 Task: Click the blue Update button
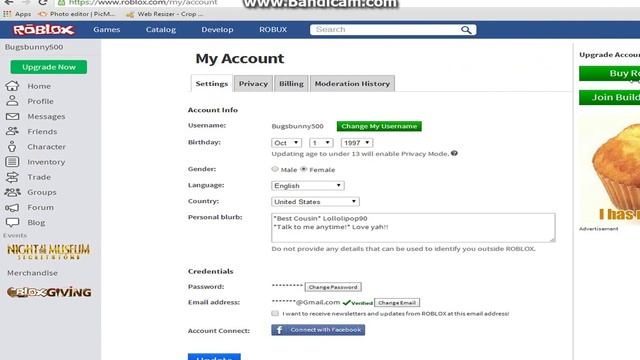[x=214, y=356]
